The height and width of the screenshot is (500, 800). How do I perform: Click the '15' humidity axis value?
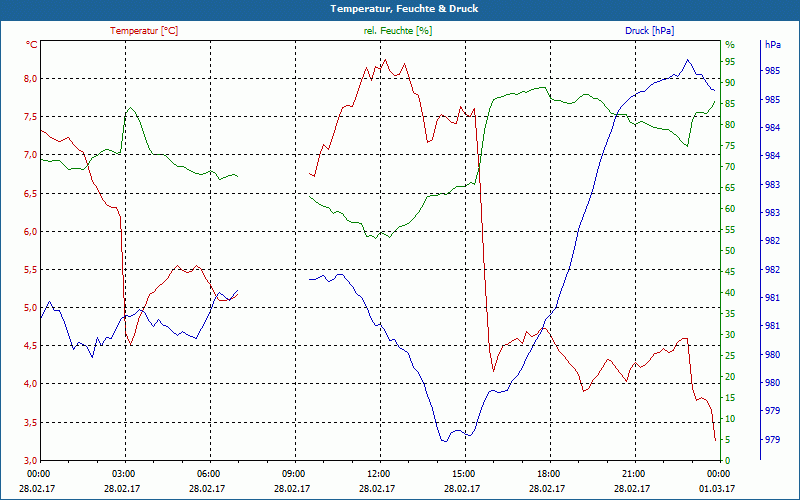click(730, 398)
